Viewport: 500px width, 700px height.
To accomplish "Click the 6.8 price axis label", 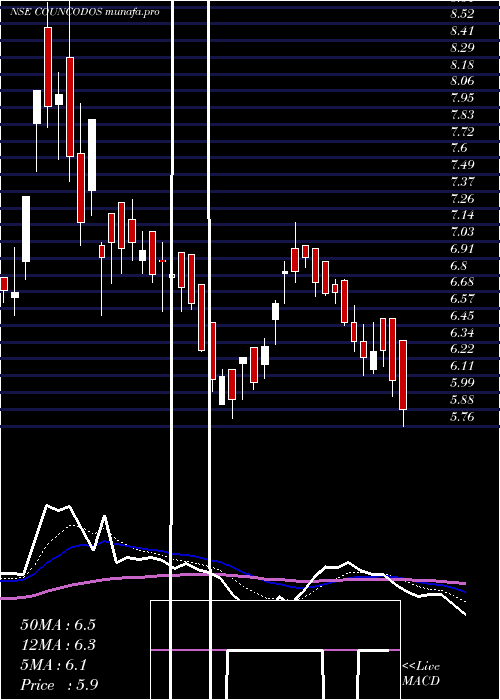I will click(459, 266).
